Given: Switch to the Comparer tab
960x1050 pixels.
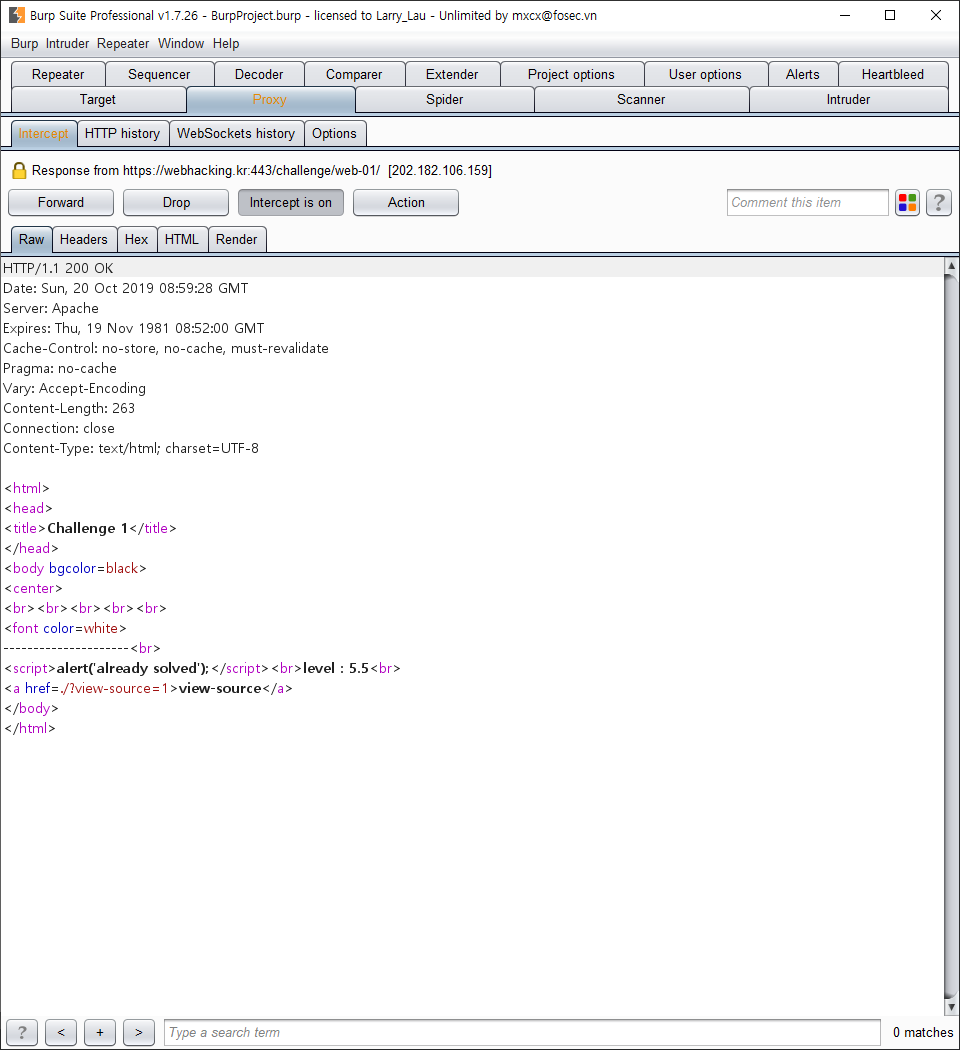Looking at the screenshot, I should coord(354,74).
